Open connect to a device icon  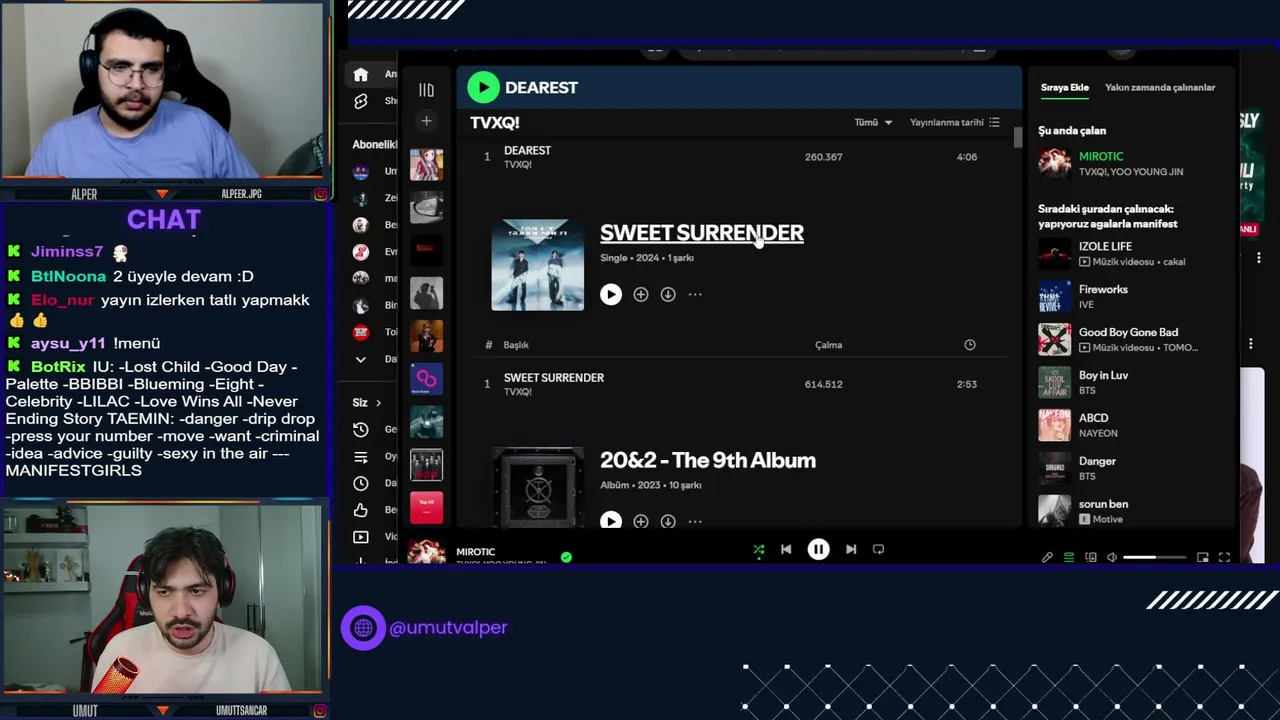click(1091, 557)
